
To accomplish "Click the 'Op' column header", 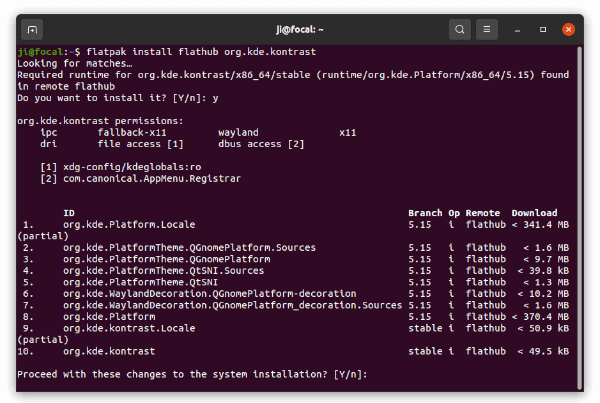I will (x=454, y=213).
